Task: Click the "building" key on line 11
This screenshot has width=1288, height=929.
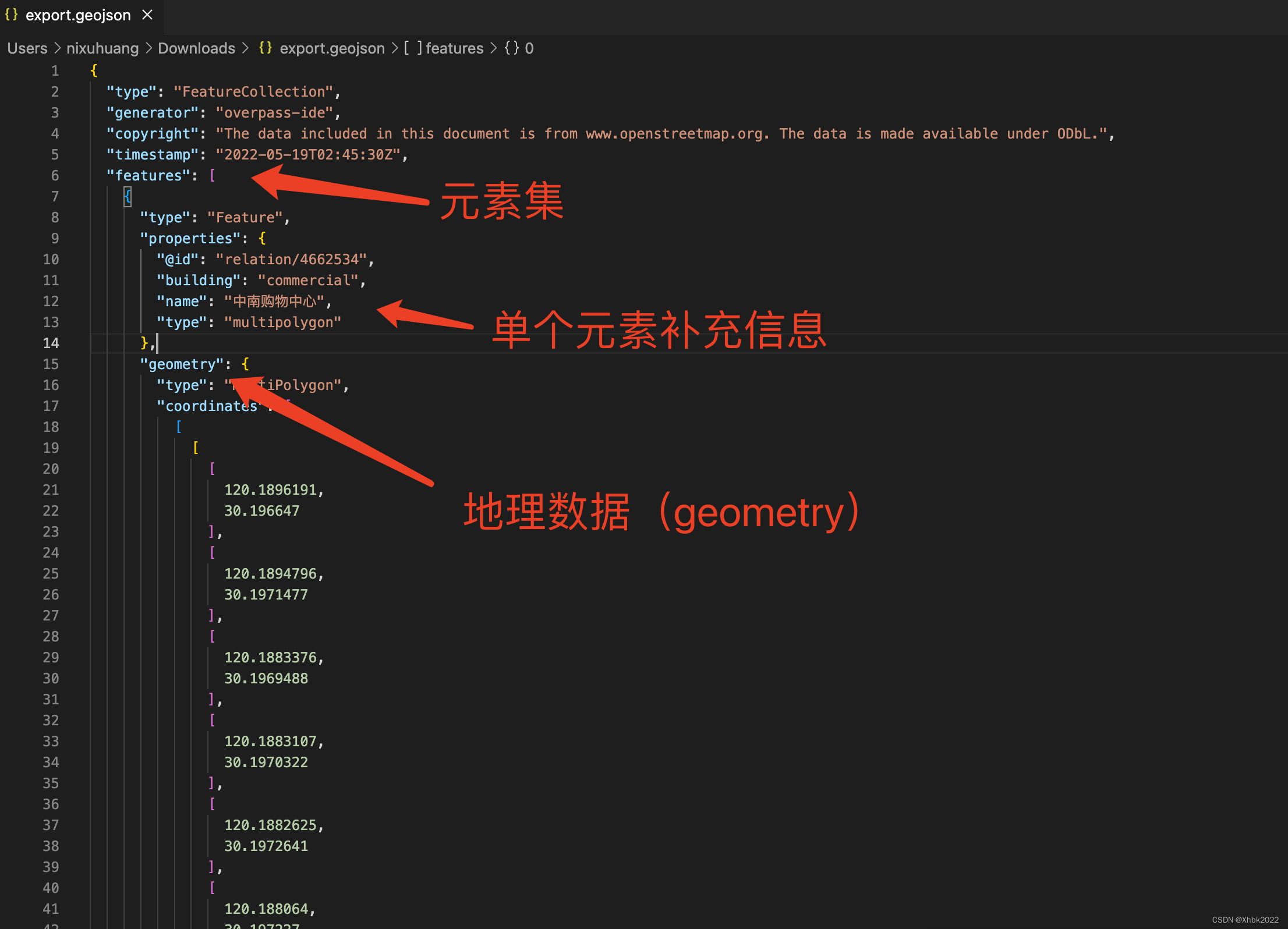Action: (199, 281)
